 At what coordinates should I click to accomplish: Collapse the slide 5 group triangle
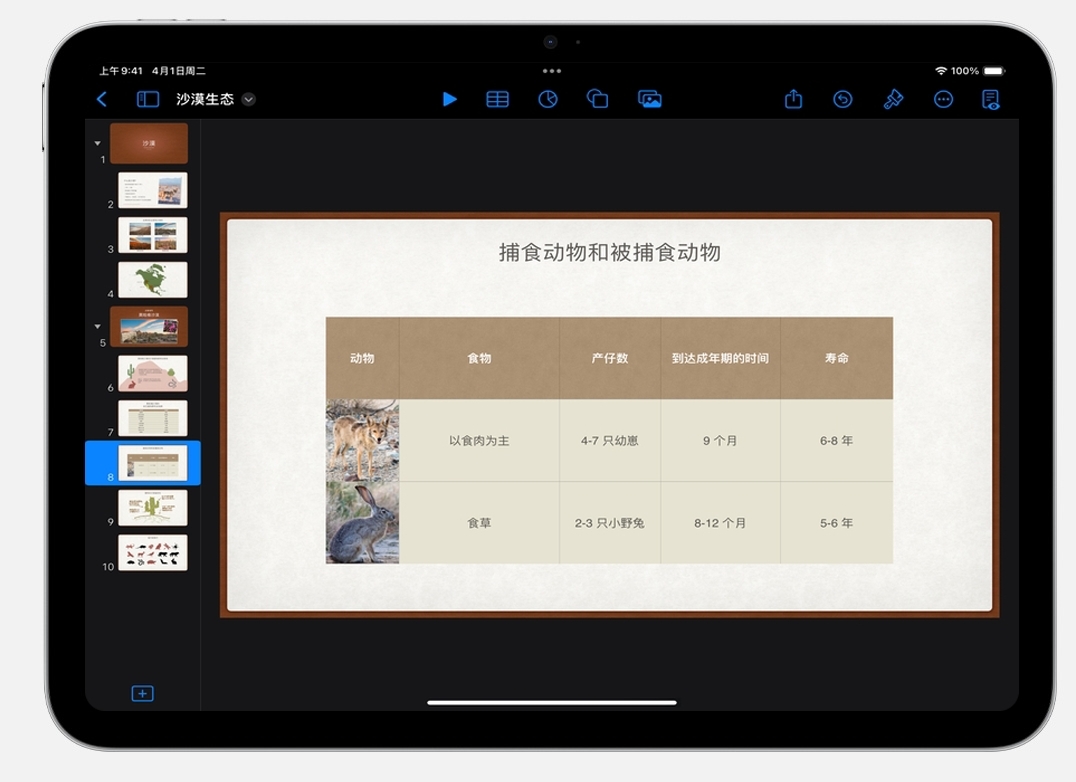tap(97, 326)
